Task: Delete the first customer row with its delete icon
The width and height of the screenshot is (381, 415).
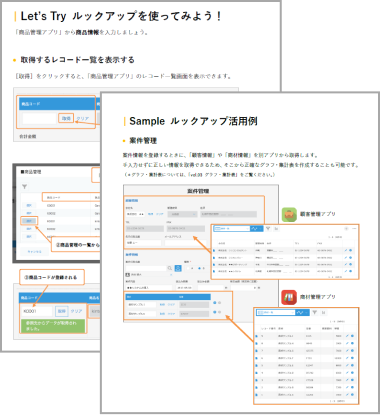Action: pyautogui.click(x=350, y=250)
